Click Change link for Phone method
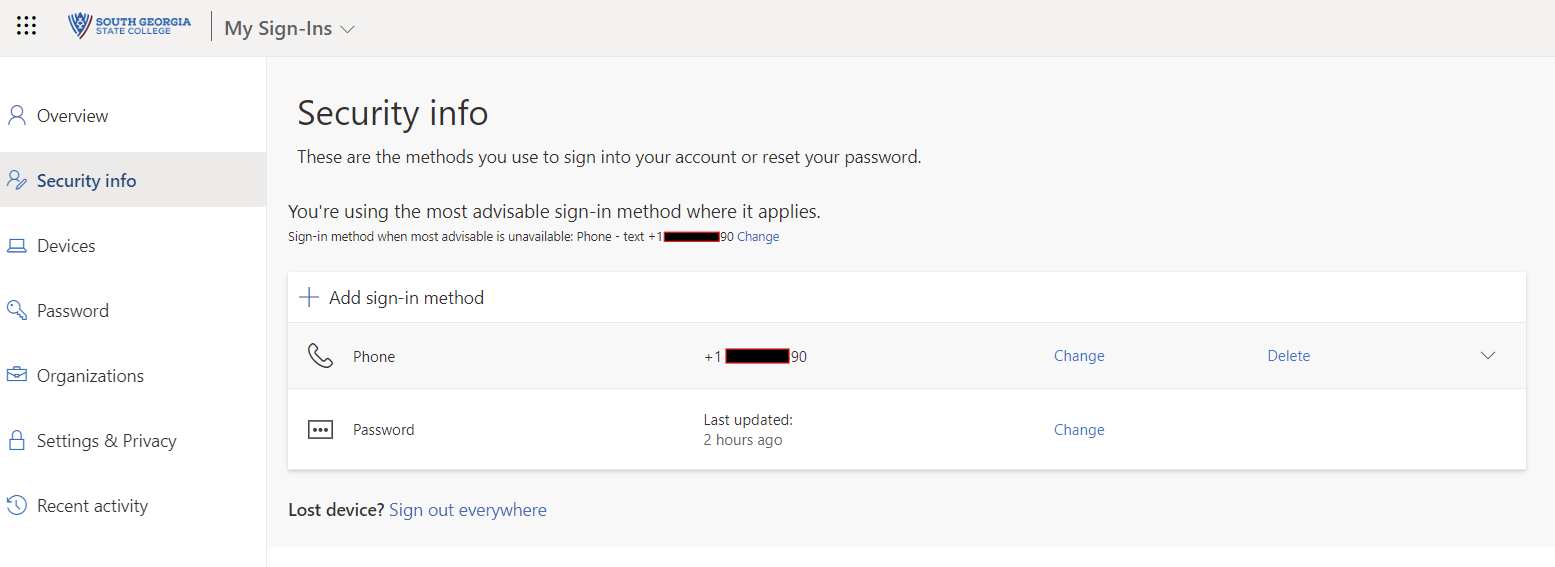This screenshot has width=1555, height=567. (1079, 356)
